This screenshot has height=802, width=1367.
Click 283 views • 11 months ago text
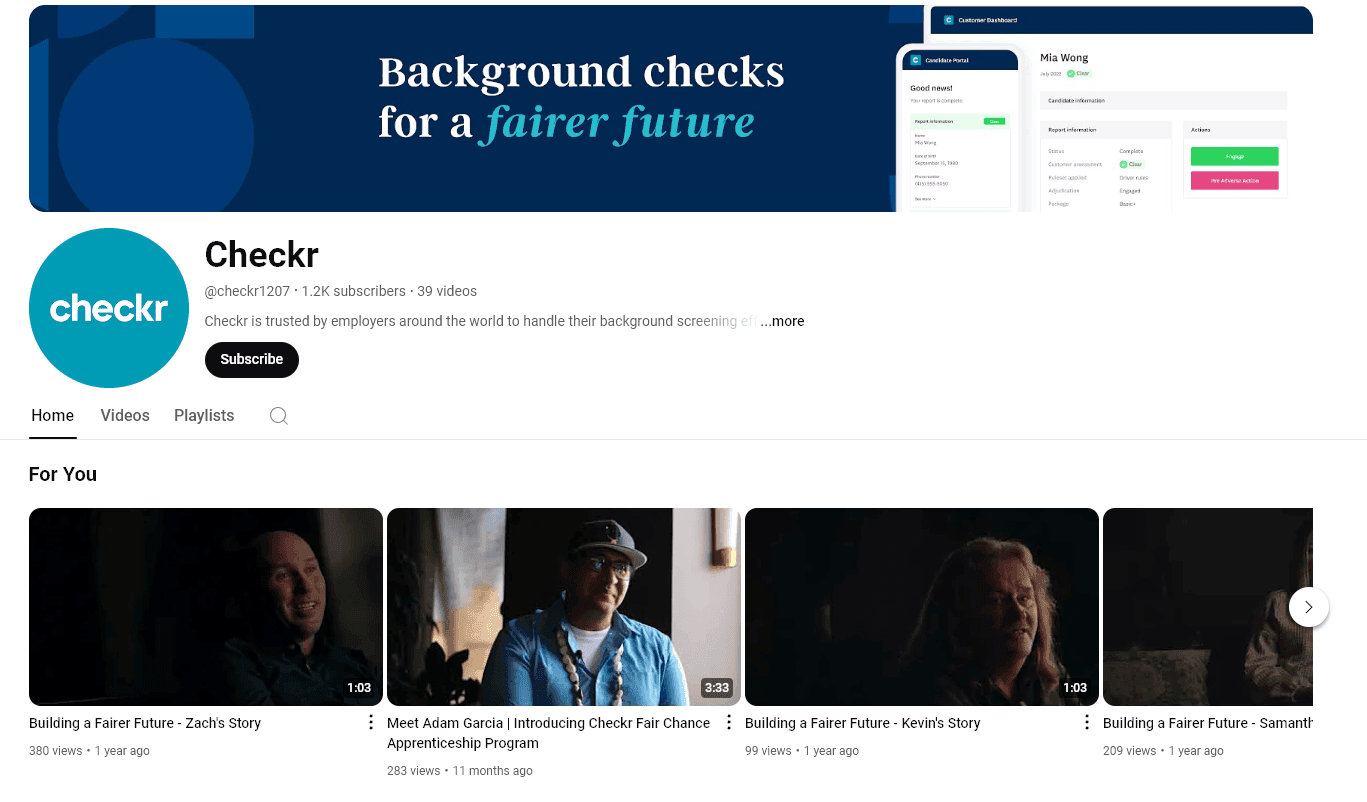(460, 771)
